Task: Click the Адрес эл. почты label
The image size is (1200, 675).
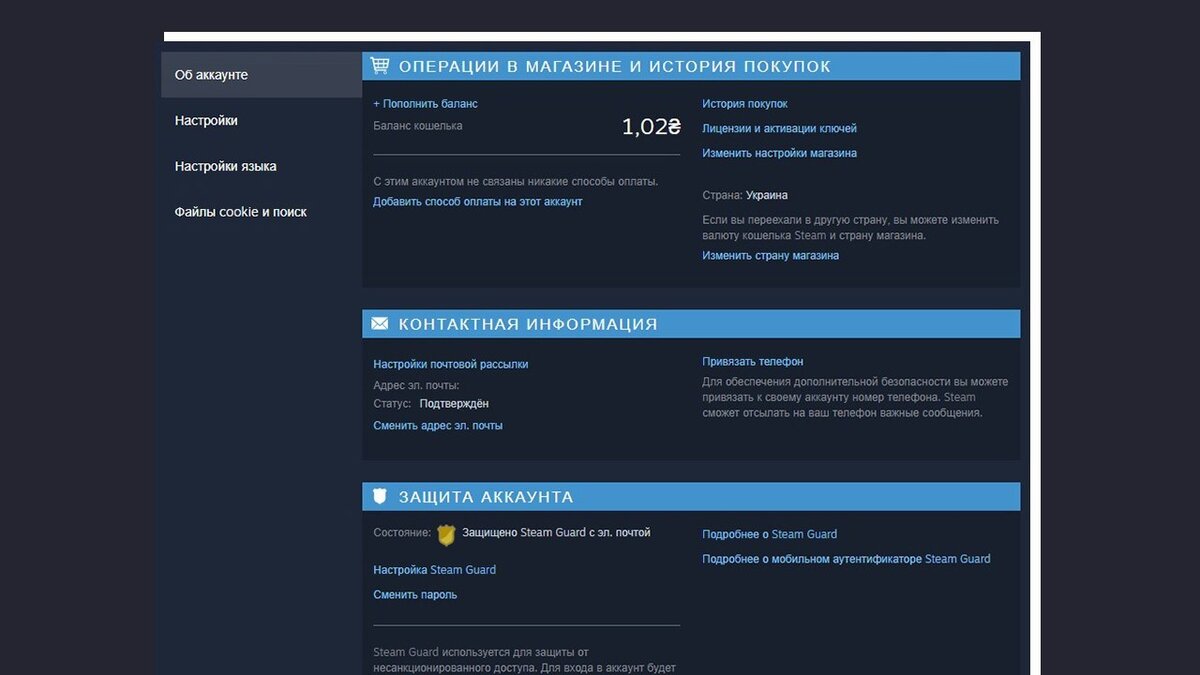Action: click(x=416, y=386)
